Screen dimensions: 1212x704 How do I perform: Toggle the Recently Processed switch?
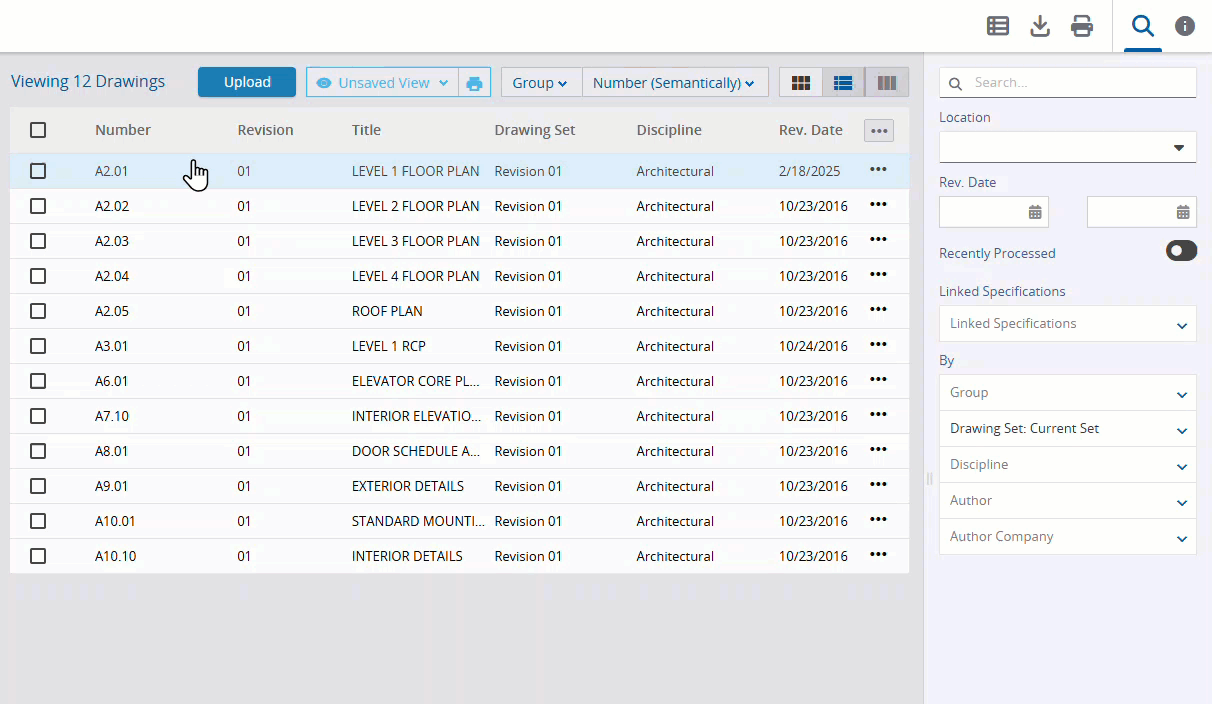1181,251
